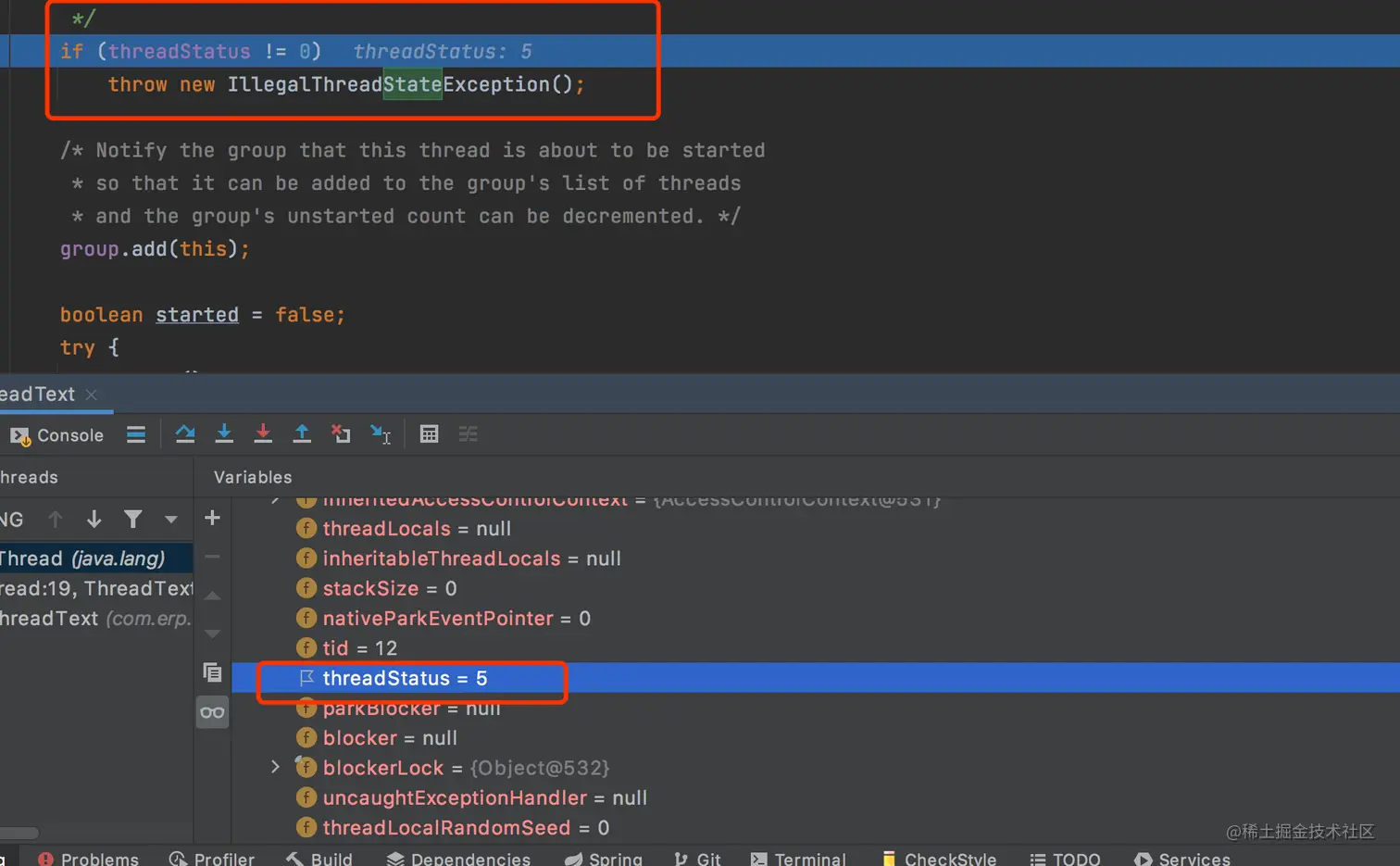Click the remove watch minus icon
The image size is (1400, 866).
coord(212,557)
